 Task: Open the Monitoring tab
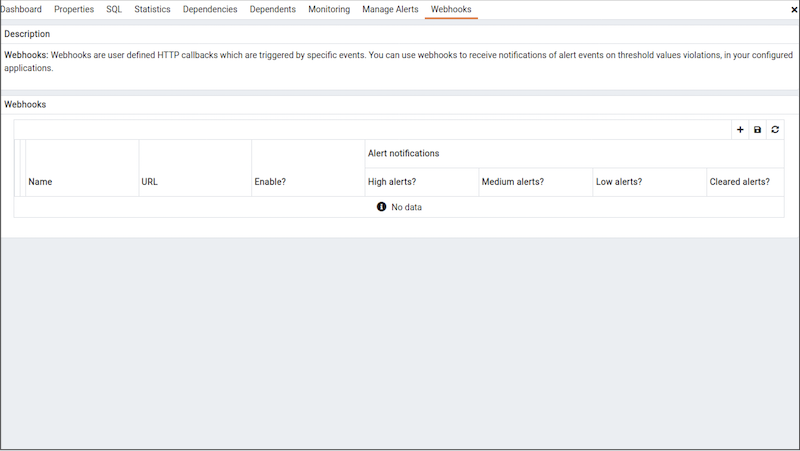(329, 9)
